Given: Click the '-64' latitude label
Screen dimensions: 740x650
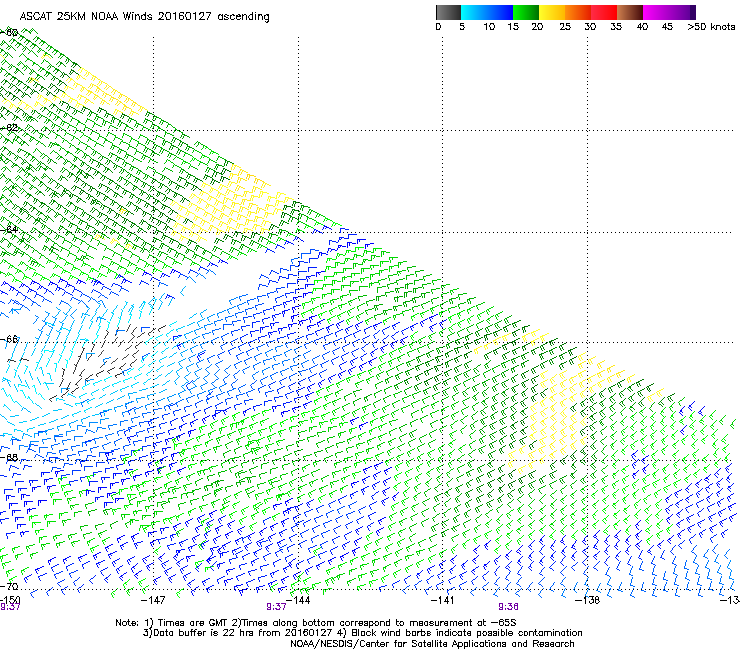Looking at the screenshot, I should tap(9, 230).
